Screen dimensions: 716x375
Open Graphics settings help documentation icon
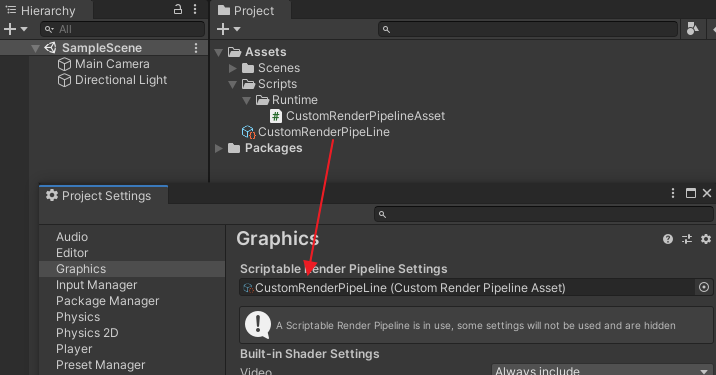point(668,239)
